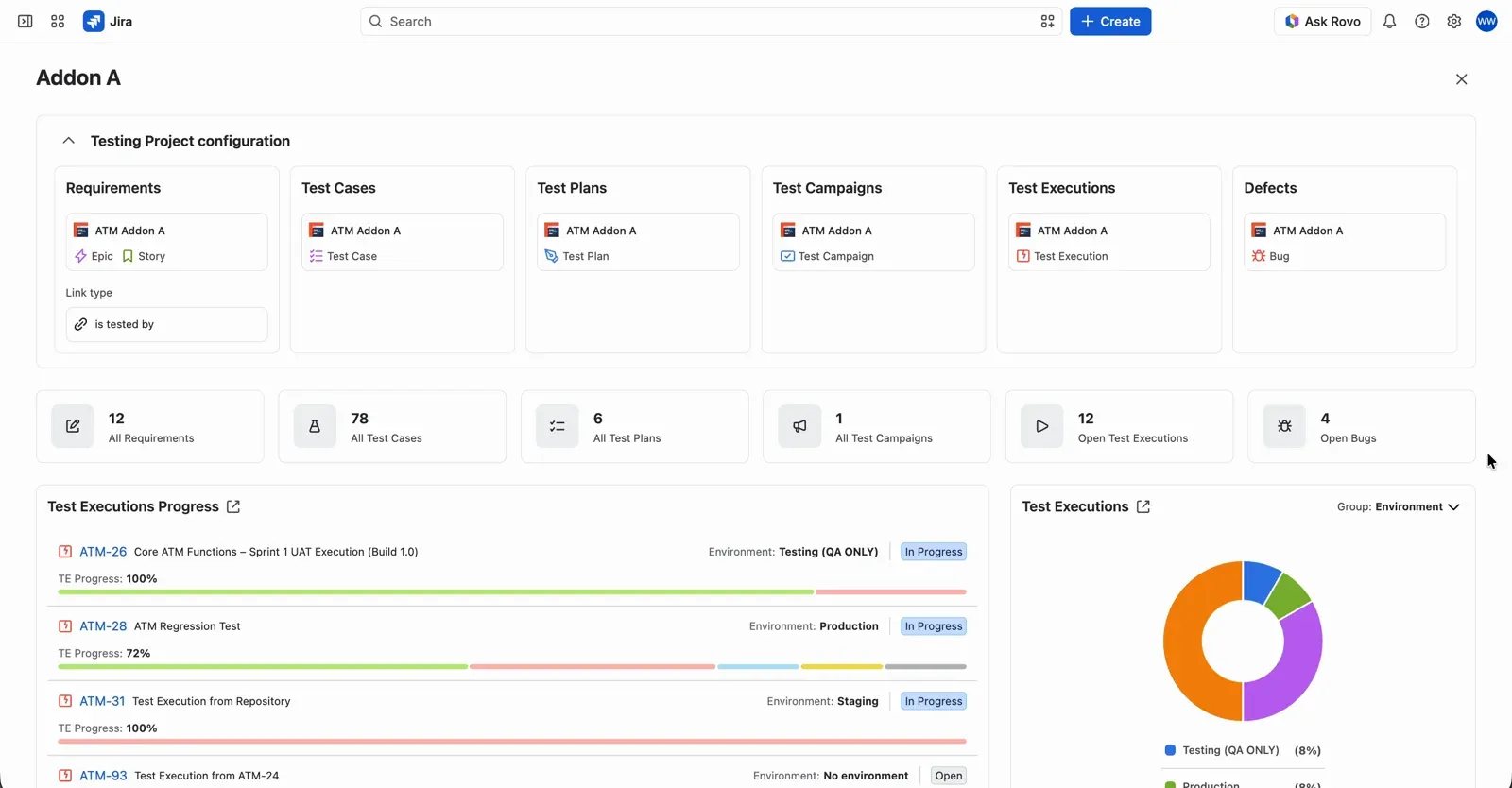Click ATM-93 Open status badge
Image resolution: width=1512 pixels, height=788 pixels.
click(949, 776)
